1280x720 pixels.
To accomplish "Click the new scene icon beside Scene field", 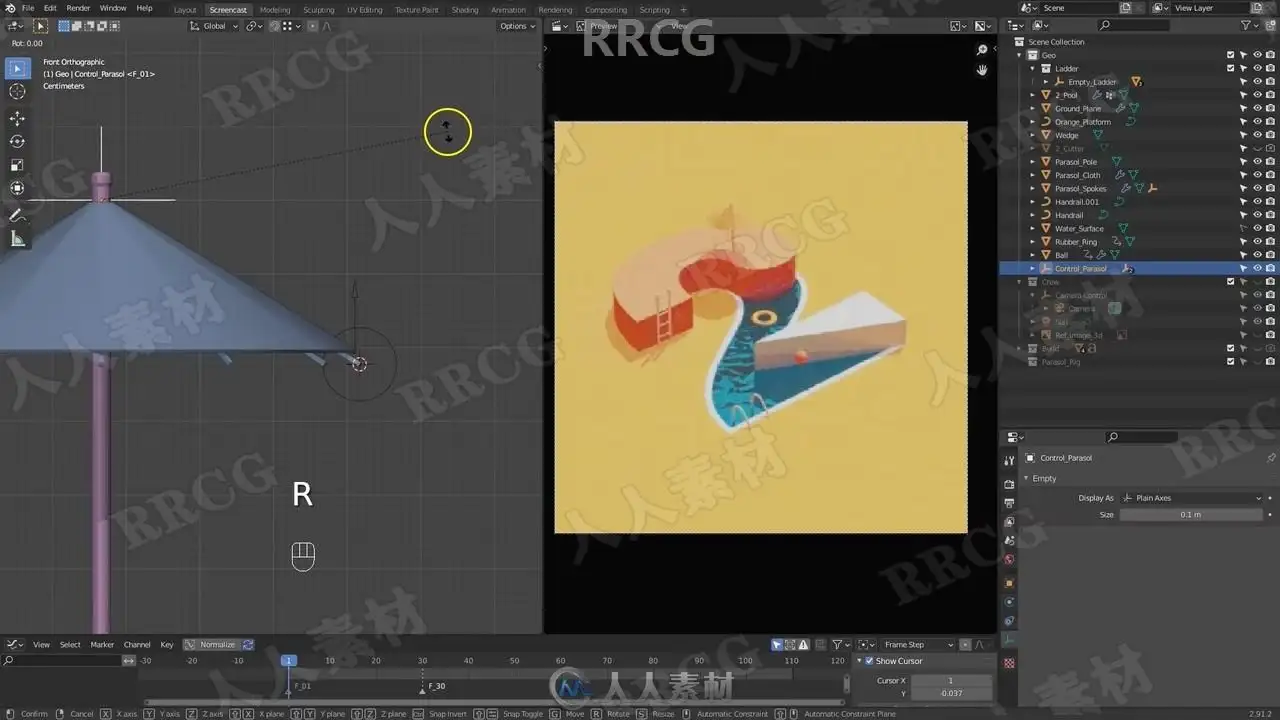I will (1126, 8).
